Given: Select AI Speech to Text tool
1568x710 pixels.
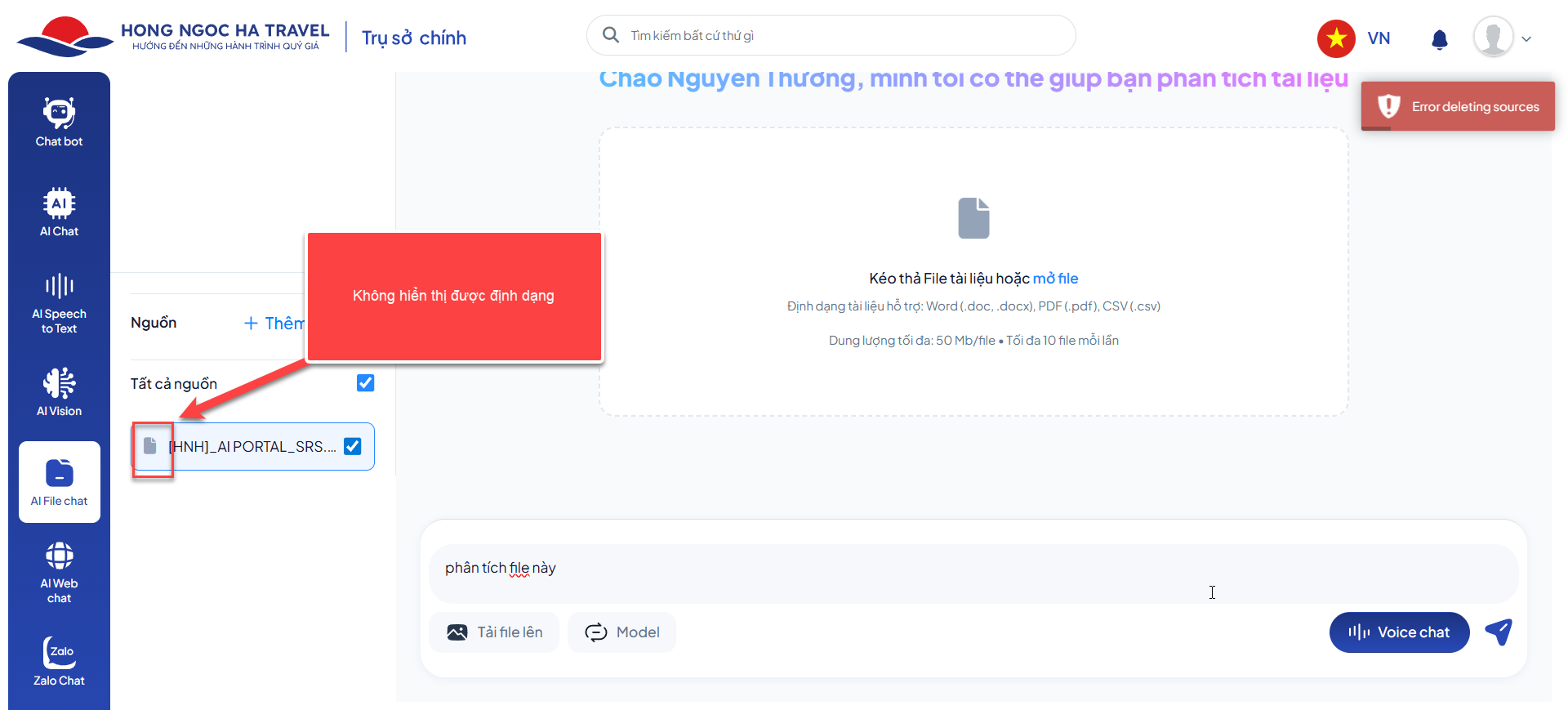Looking at the screenshot, I should pos(59,304).
